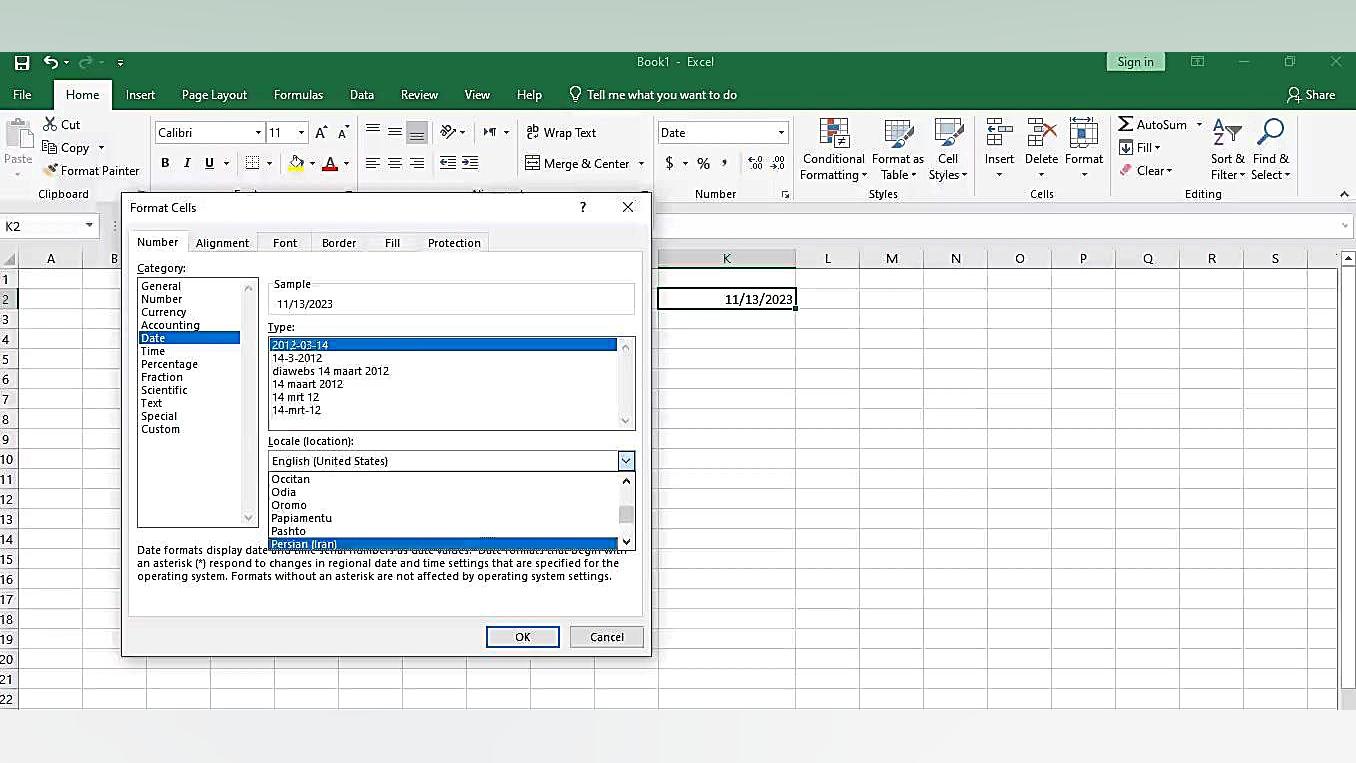Click OK in Format Cells dialog
Viewport: 1356px width, 763px height.
coord(523,637)
